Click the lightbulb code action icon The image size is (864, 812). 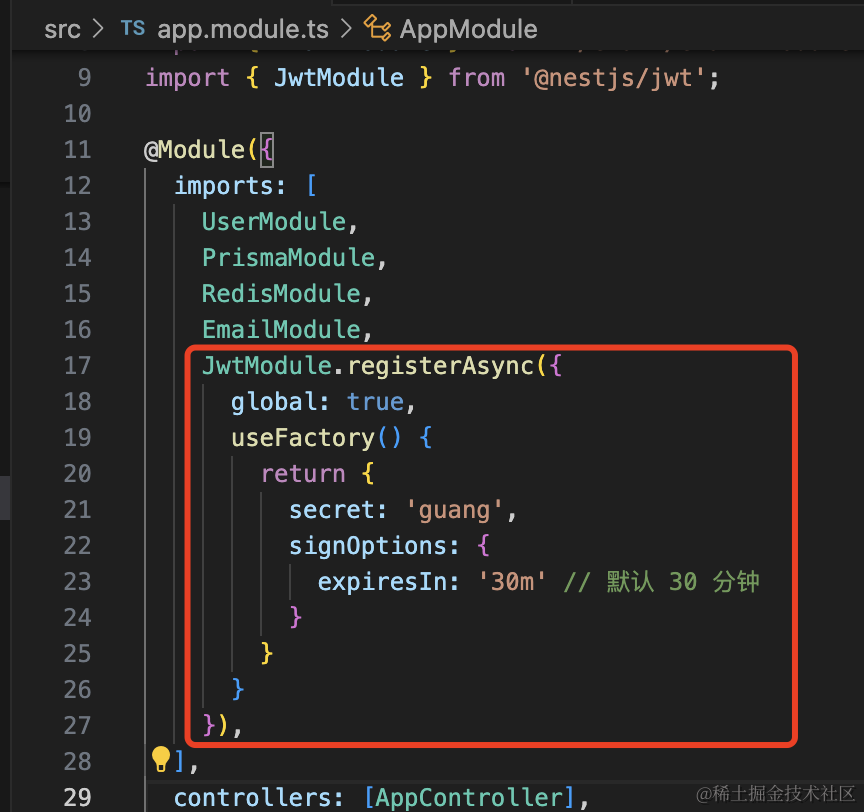[160, 760]
